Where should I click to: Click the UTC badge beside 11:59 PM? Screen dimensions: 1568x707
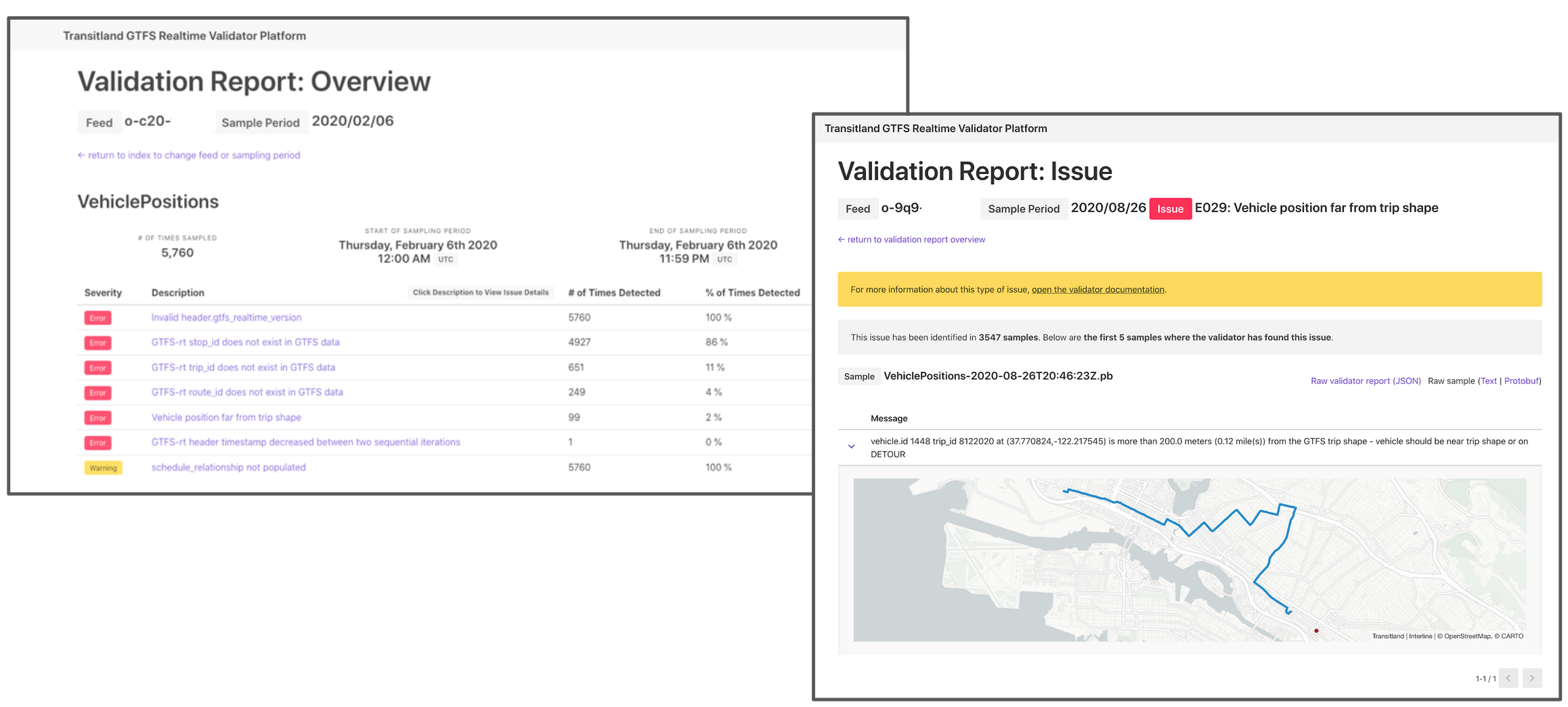[725, 259]
